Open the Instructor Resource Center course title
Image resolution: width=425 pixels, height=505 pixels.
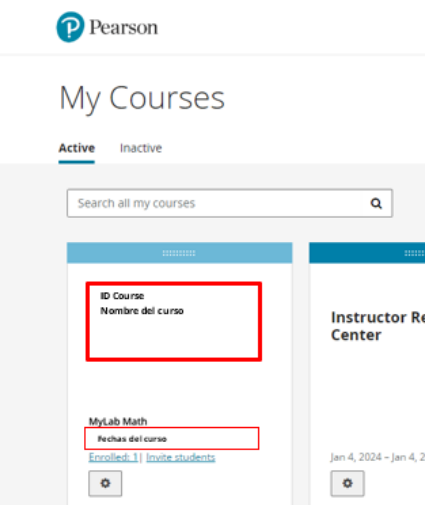click(378, 326)
